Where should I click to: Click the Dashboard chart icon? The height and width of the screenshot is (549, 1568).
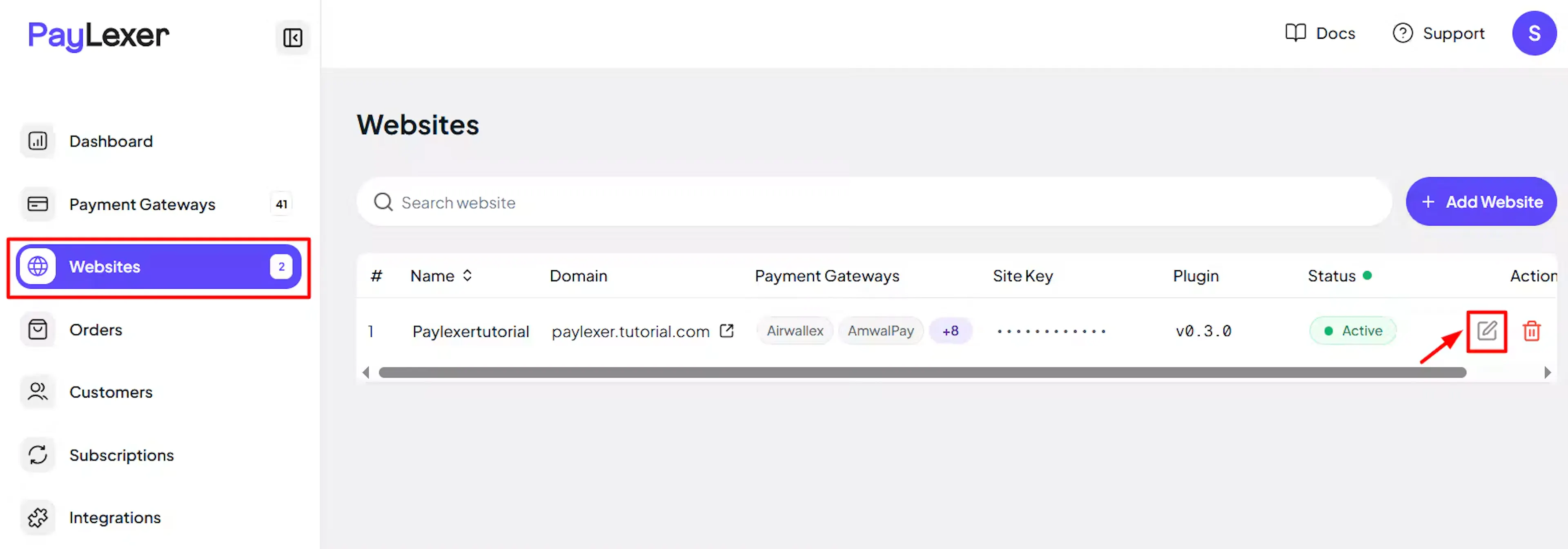click(x=38, y=141)
